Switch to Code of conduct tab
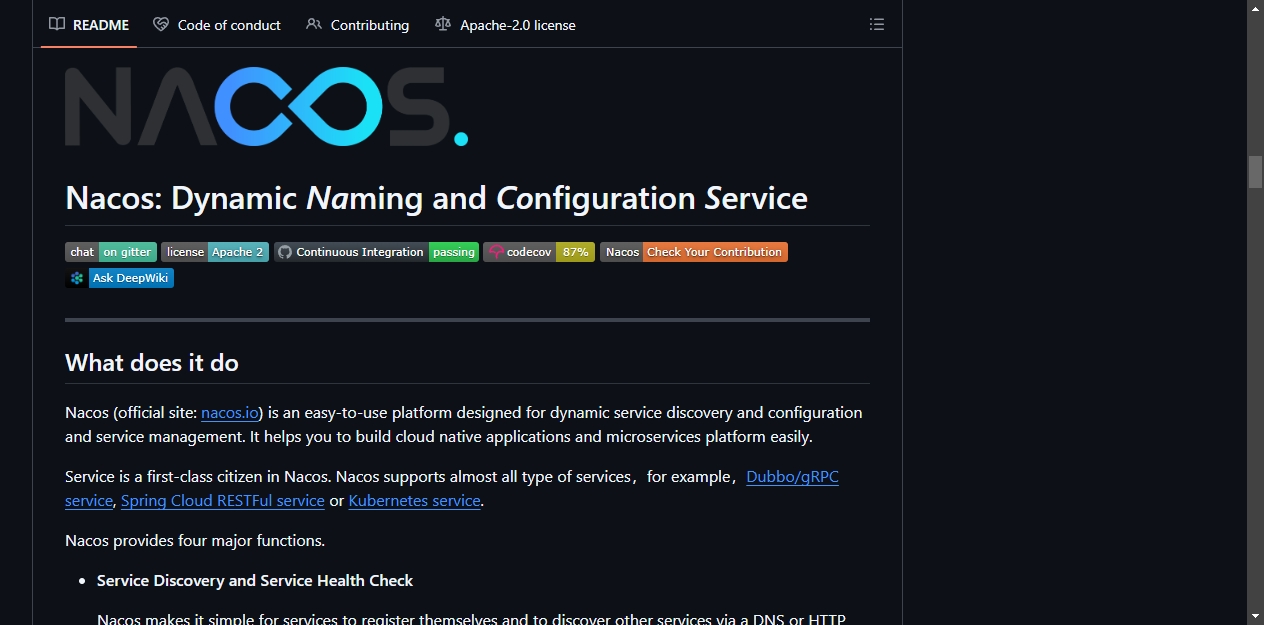Screen dimensions: 1264x625 tap(217, 25)
